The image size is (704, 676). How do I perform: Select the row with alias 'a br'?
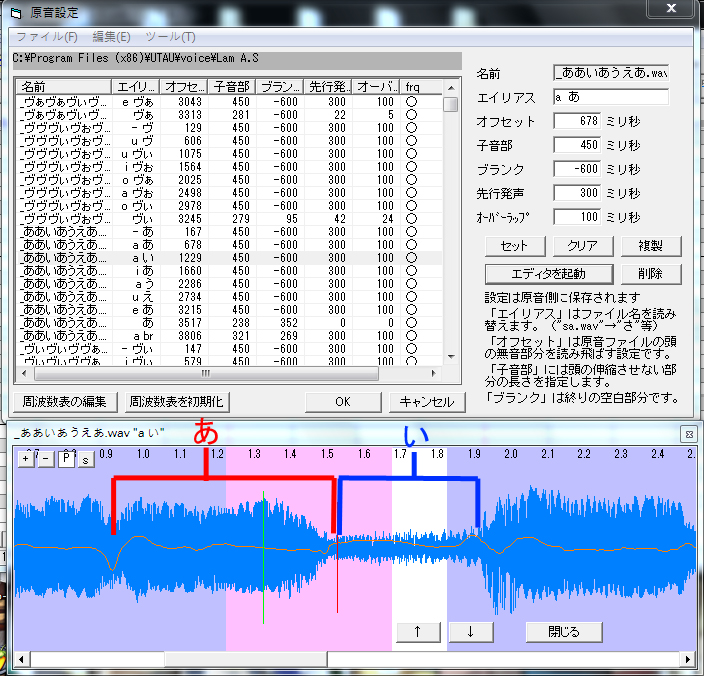pos(229,336)
